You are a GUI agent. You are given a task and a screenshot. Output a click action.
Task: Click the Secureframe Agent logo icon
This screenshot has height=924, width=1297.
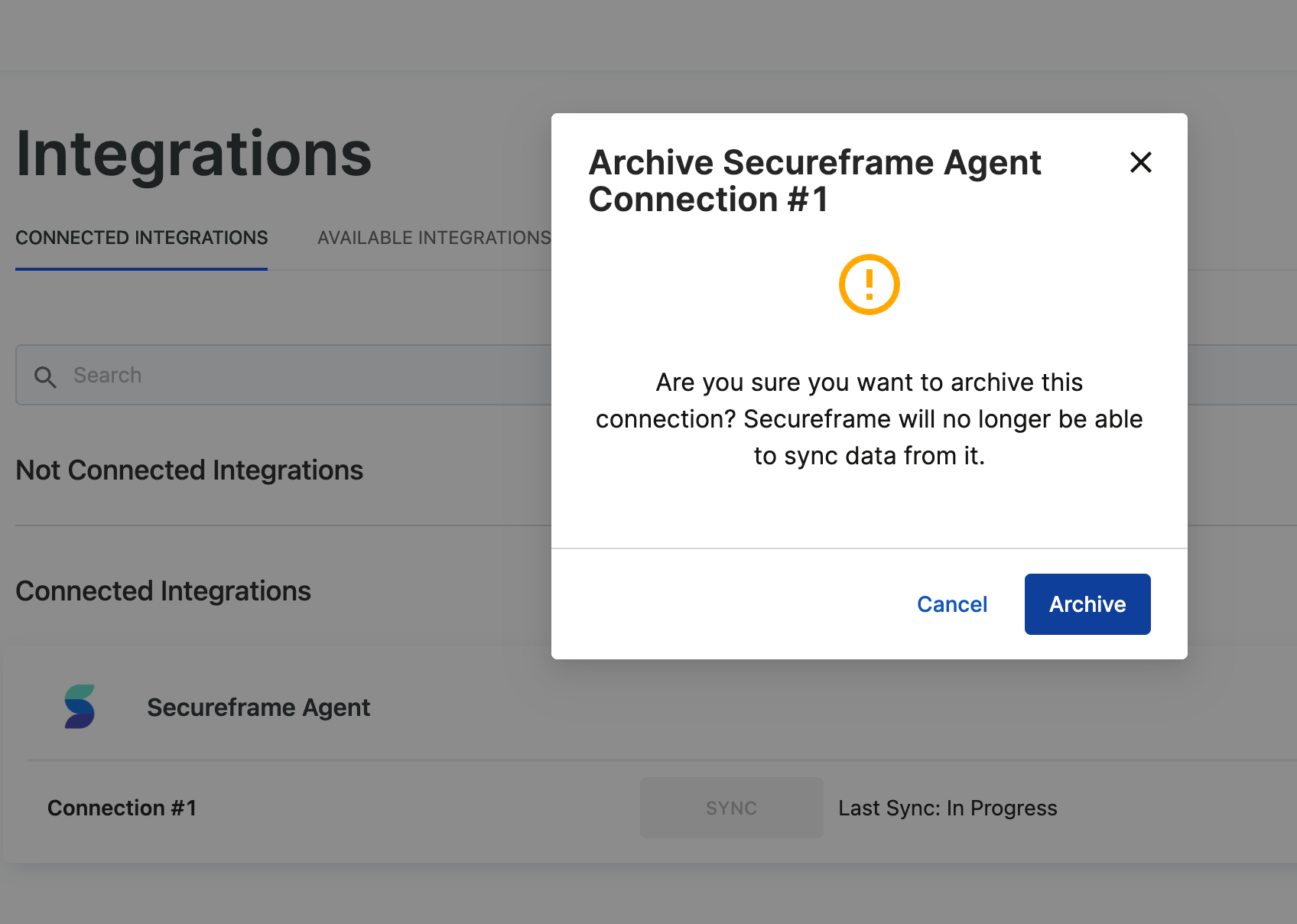80,707
